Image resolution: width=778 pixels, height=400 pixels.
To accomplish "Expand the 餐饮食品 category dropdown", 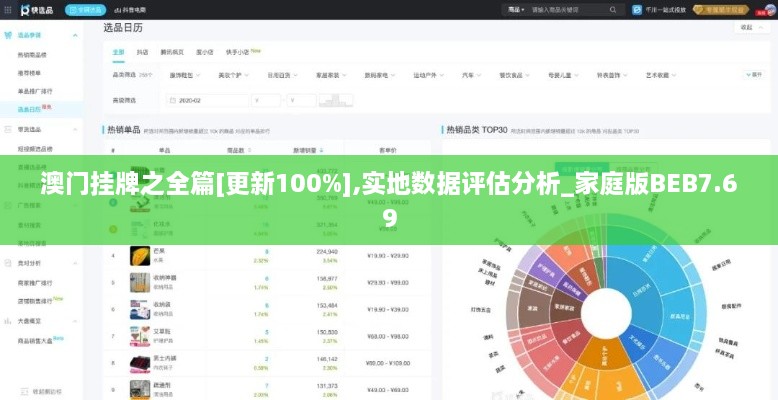I will (514, 75).
